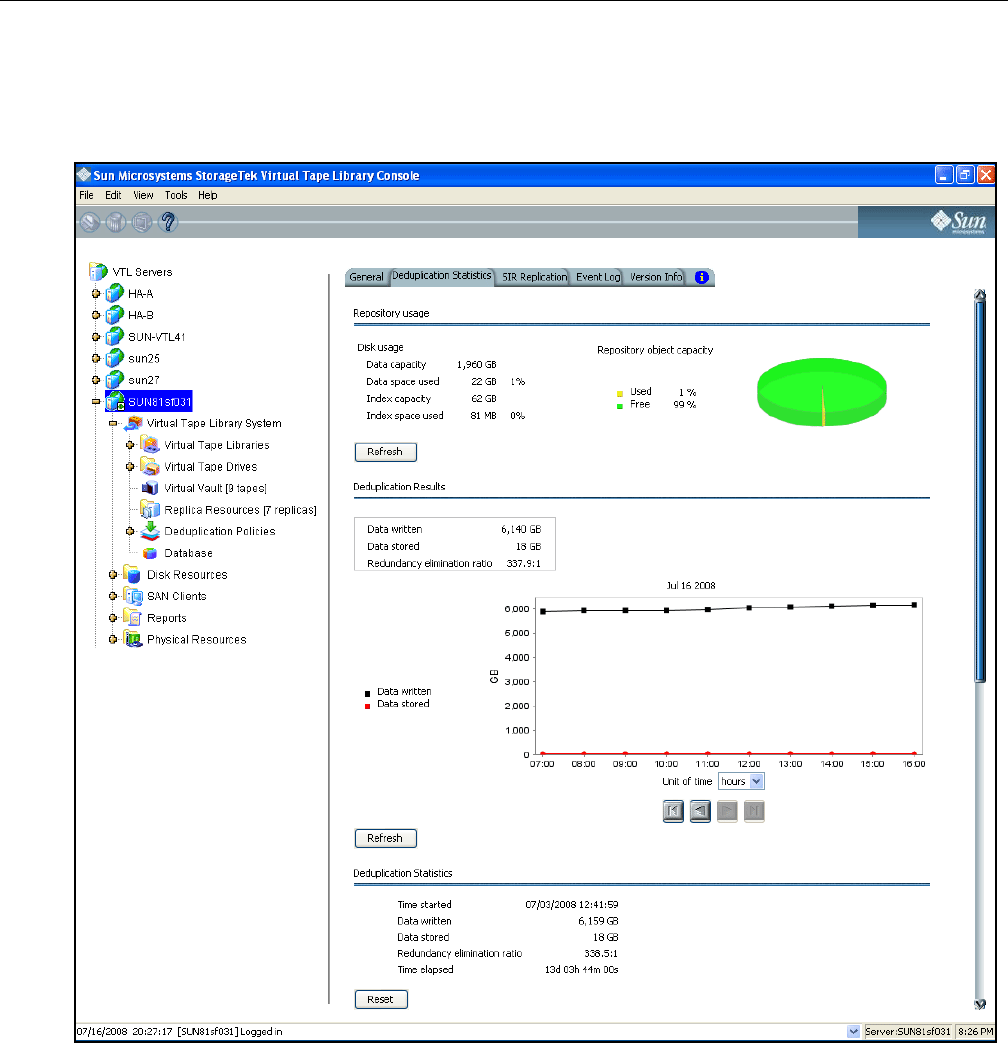Click the blue info icon after Version Info
The image size is (1008, 1043).
tap(701, 277)
